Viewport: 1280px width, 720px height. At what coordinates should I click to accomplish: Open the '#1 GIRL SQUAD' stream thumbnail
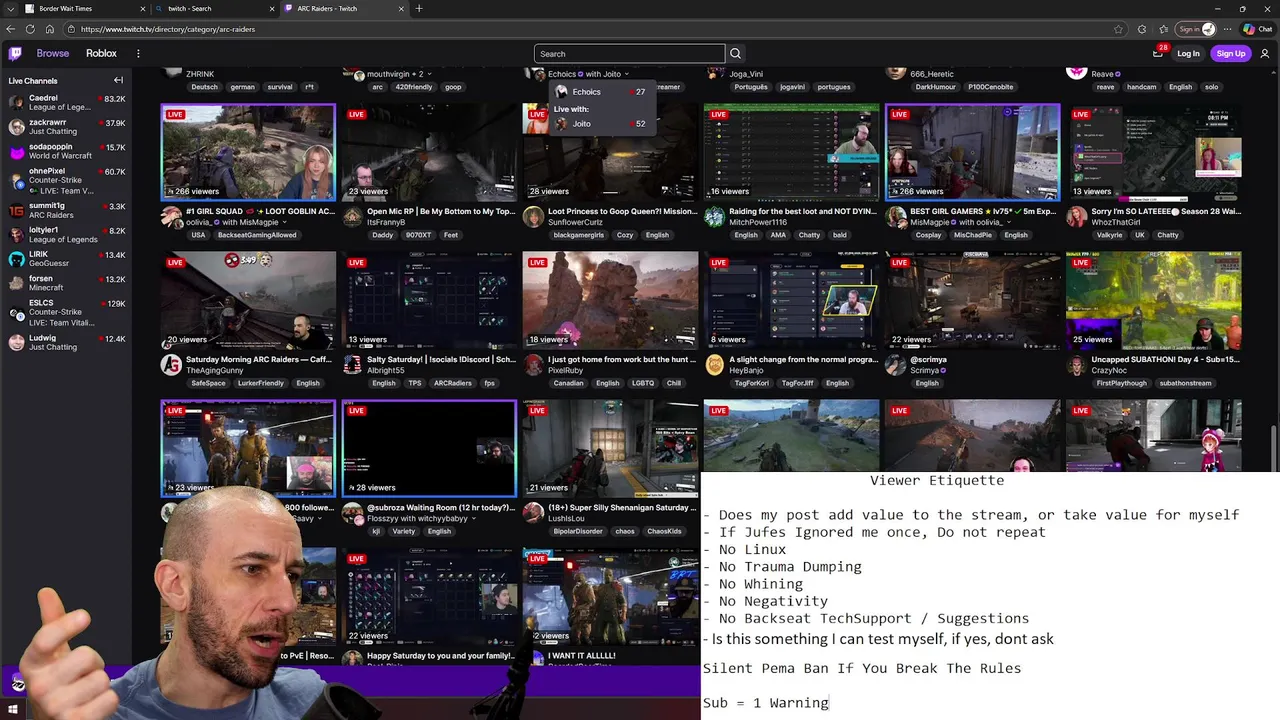pyautogui.click(x=248, y=152)
